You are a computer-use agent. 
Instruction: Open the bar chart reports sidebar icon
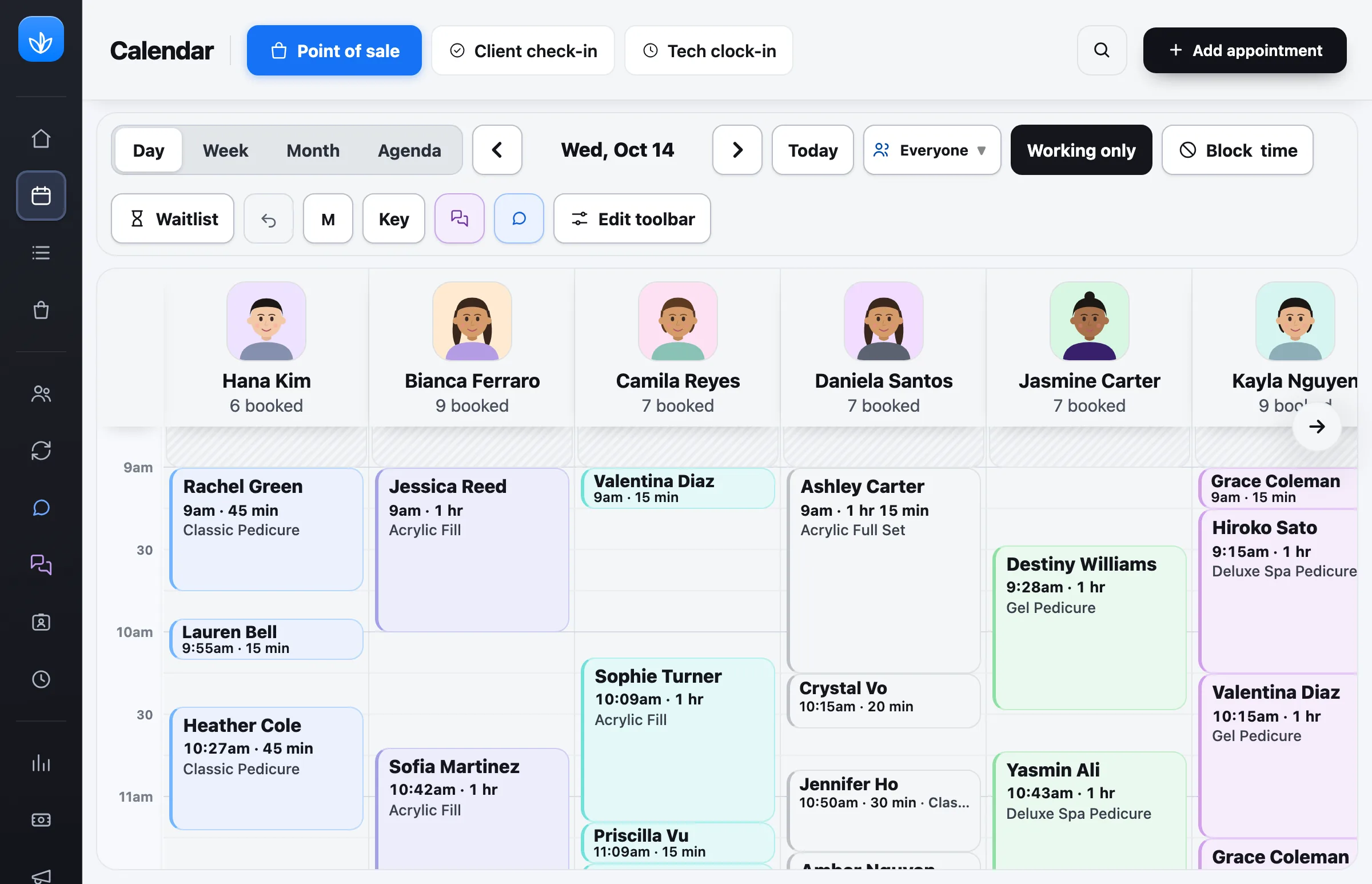[41, 763]
